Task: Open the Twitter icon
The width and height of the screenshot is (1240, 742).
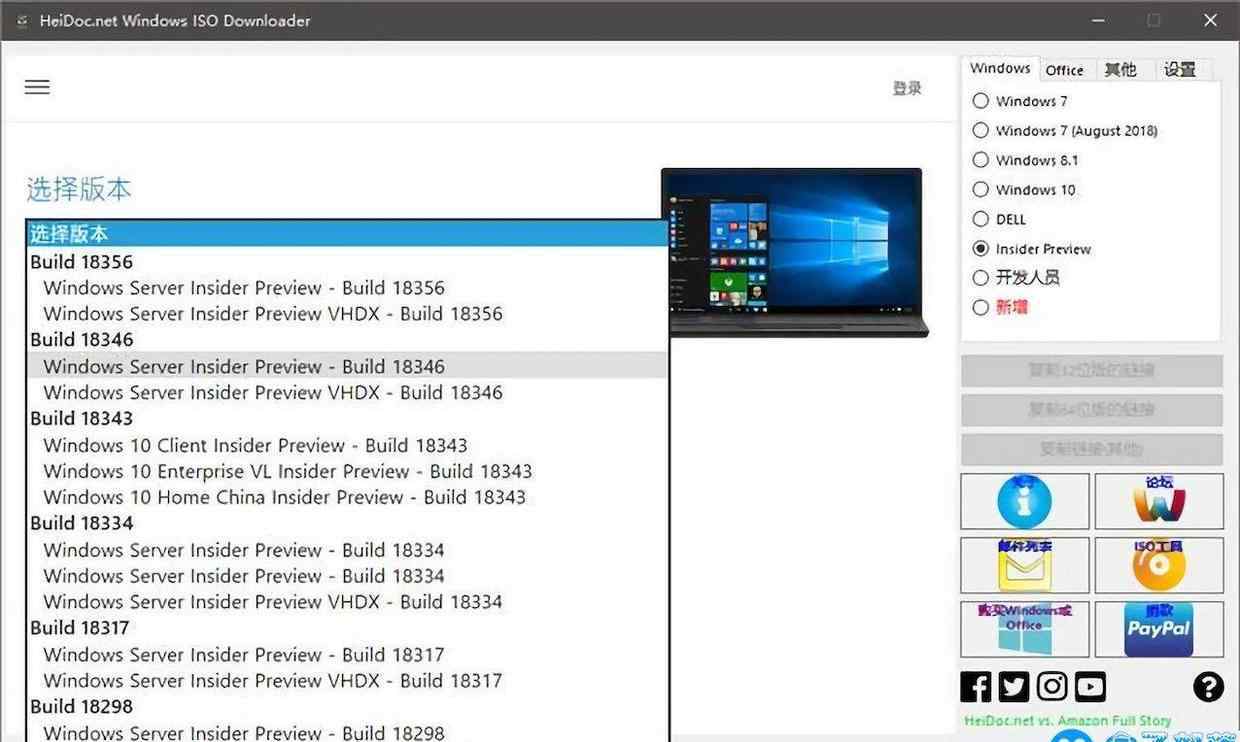Action: [x=1014, y=686]
